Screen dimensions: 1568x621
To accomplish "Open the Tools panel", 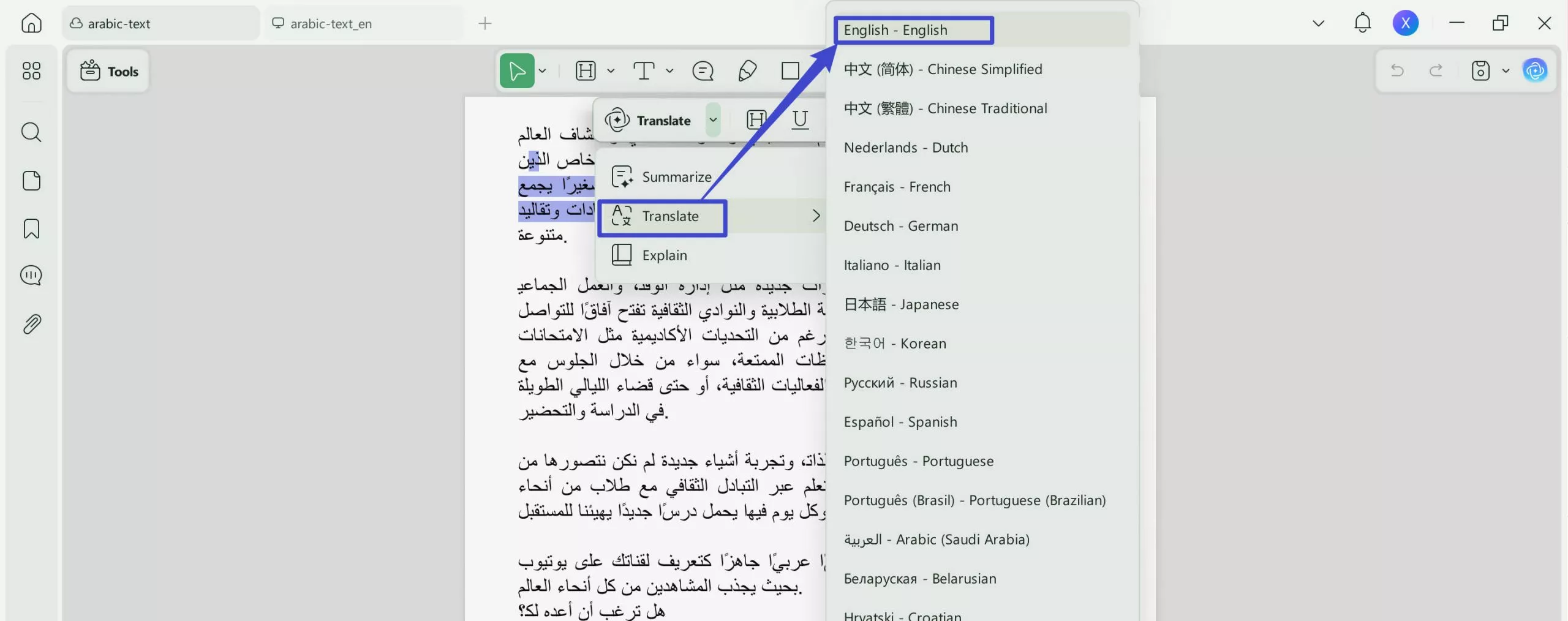I will (x=108, y=70).
